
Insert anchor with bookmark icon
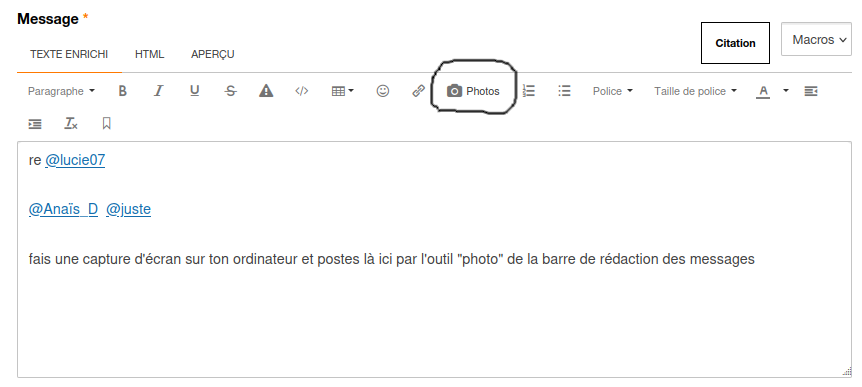pyautogui.click(x=107, y=124)
